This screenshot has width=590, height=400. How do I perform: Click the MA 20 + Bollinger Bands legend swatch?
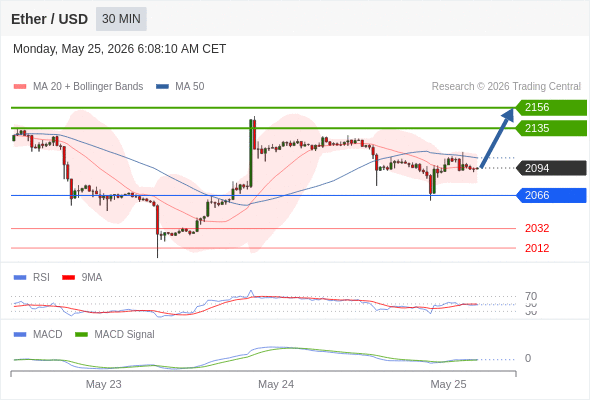point(20,87)
